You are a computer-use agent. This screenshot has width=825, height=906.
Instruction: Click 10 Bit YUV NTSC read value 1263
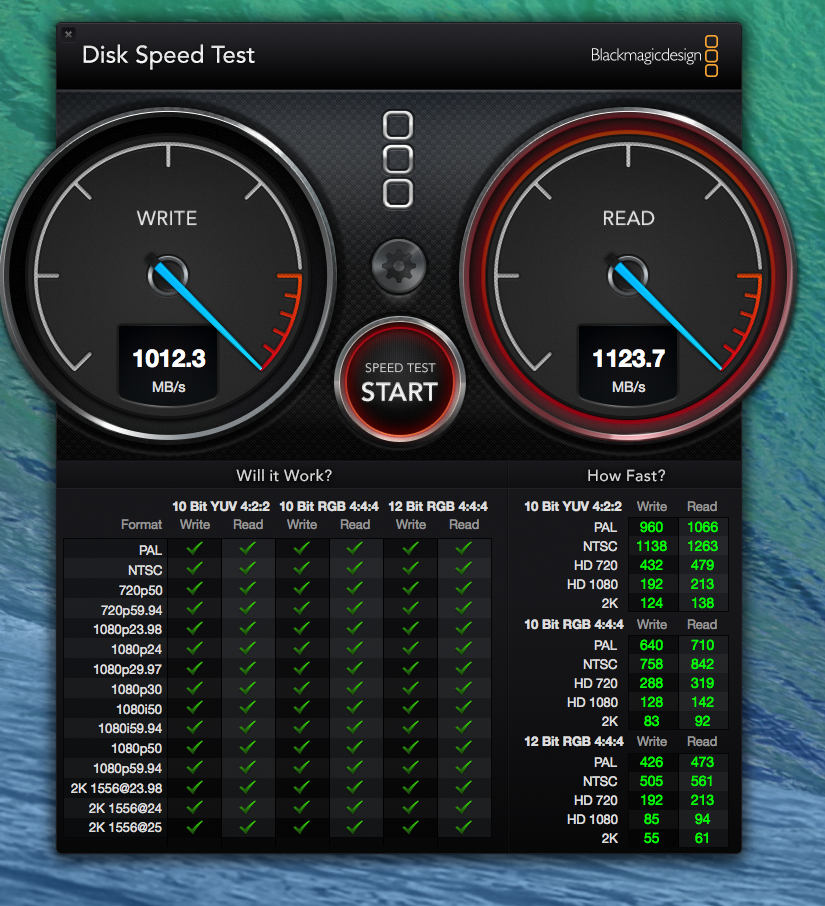[x=703, y=546]
